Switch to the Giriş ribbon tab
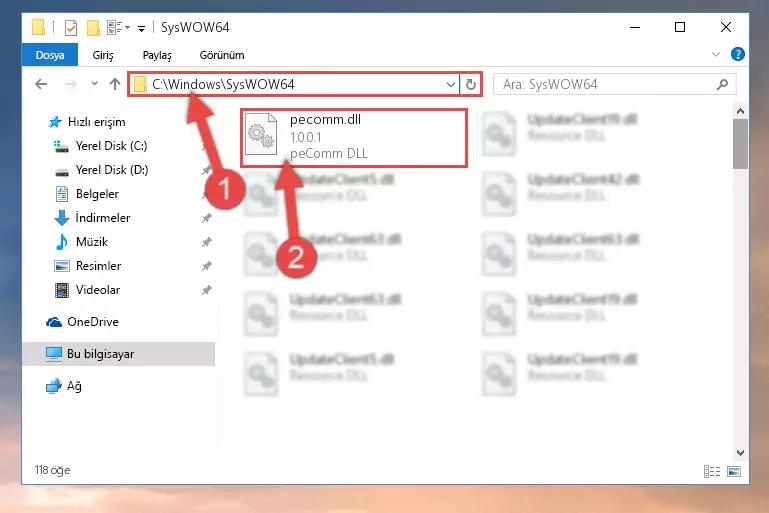Screen dimensions: 769x513 click(103, 55)
